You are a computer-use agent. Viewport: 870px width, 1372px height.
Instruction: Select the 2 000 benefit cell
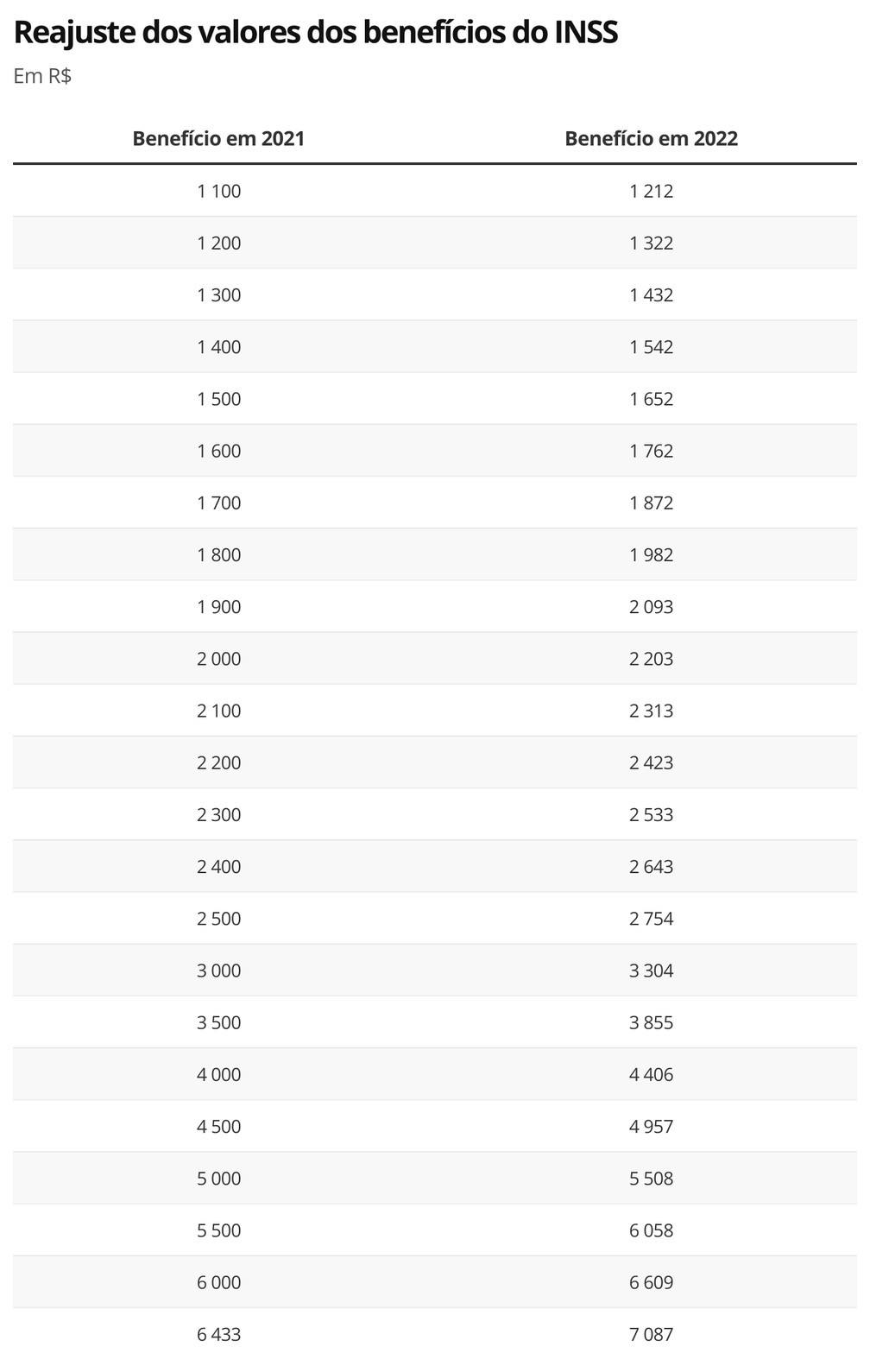[219, 659]
